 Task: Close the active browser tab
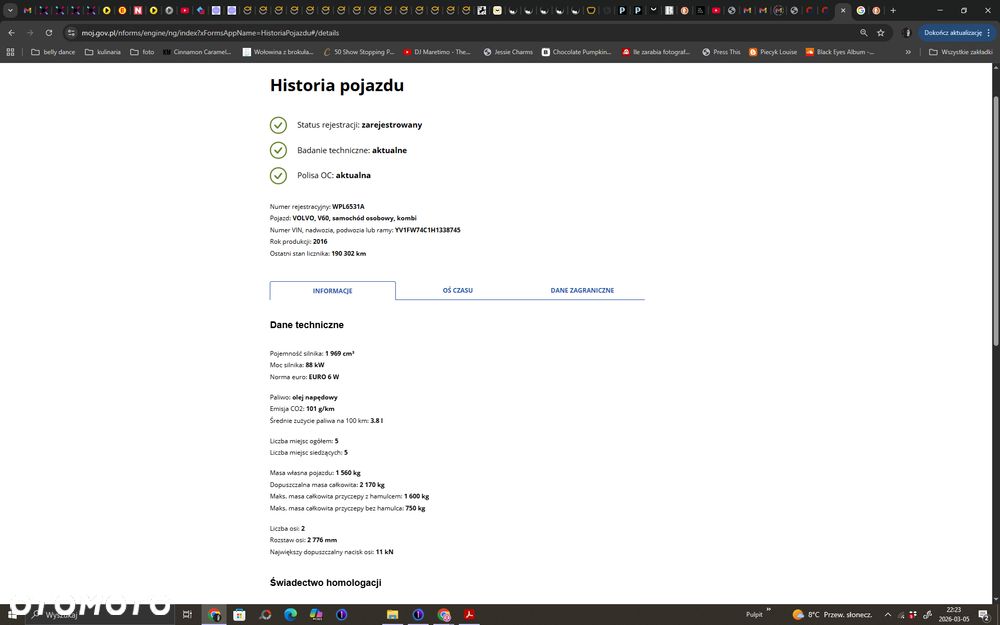(843, 10)
